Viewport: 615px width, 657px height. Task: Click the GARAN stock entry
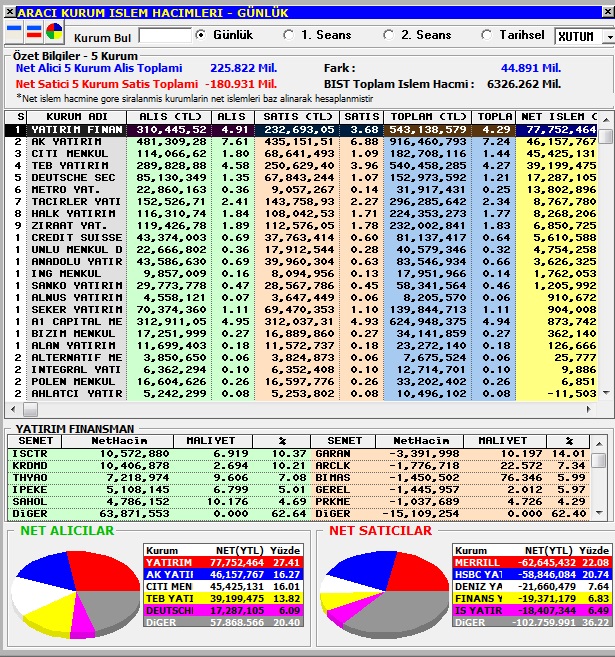[450, 454]
